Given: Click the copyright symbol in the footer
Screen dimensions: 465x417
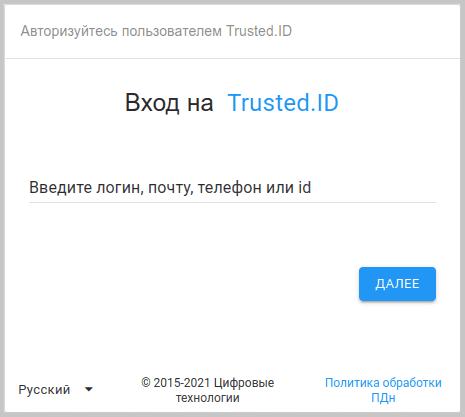Looking at the screenshot, I should [x=146, y=383].
